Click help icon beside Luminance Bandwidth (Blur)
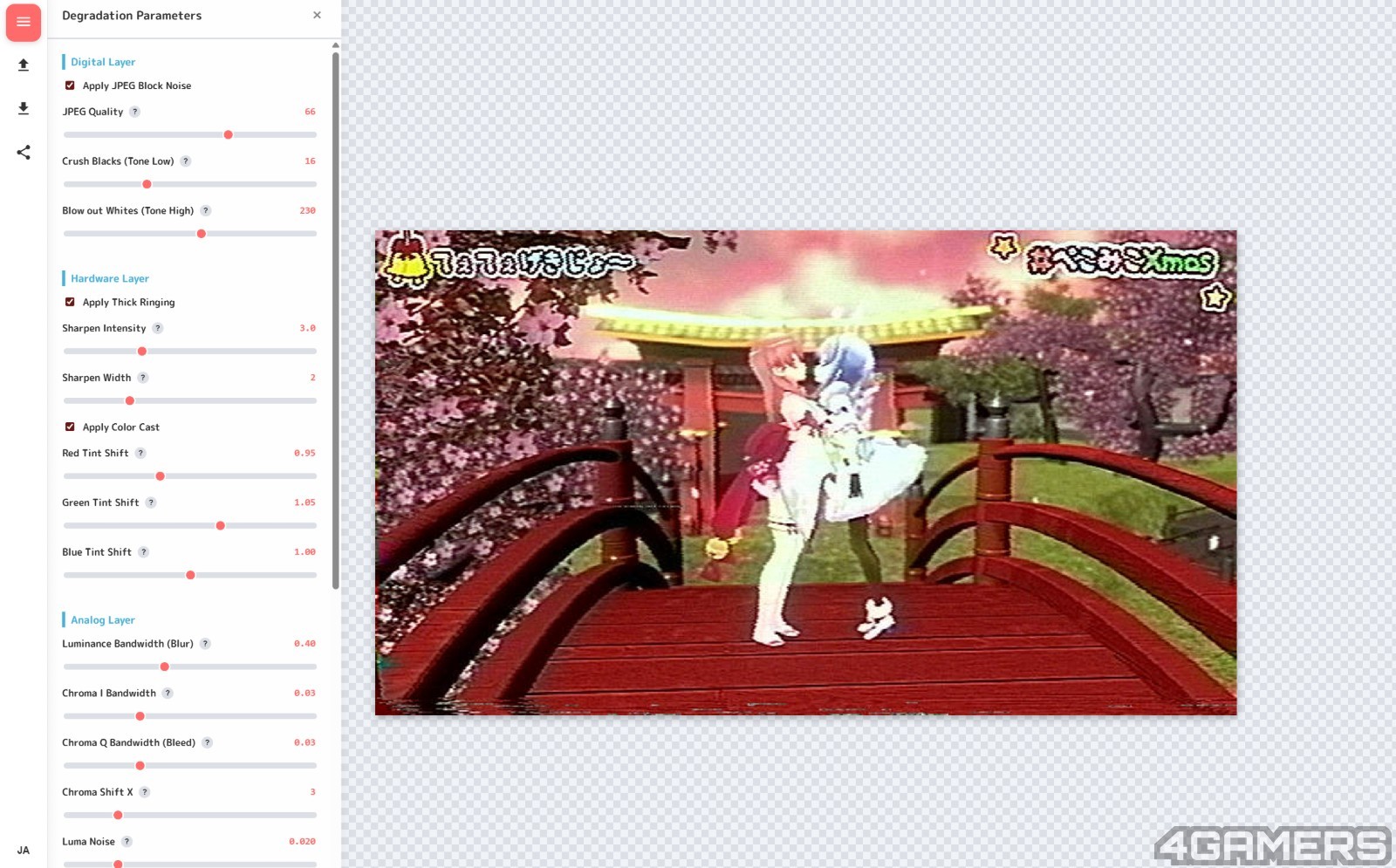The height and width of the screenshot is (868, 1396). coord(206,644)
